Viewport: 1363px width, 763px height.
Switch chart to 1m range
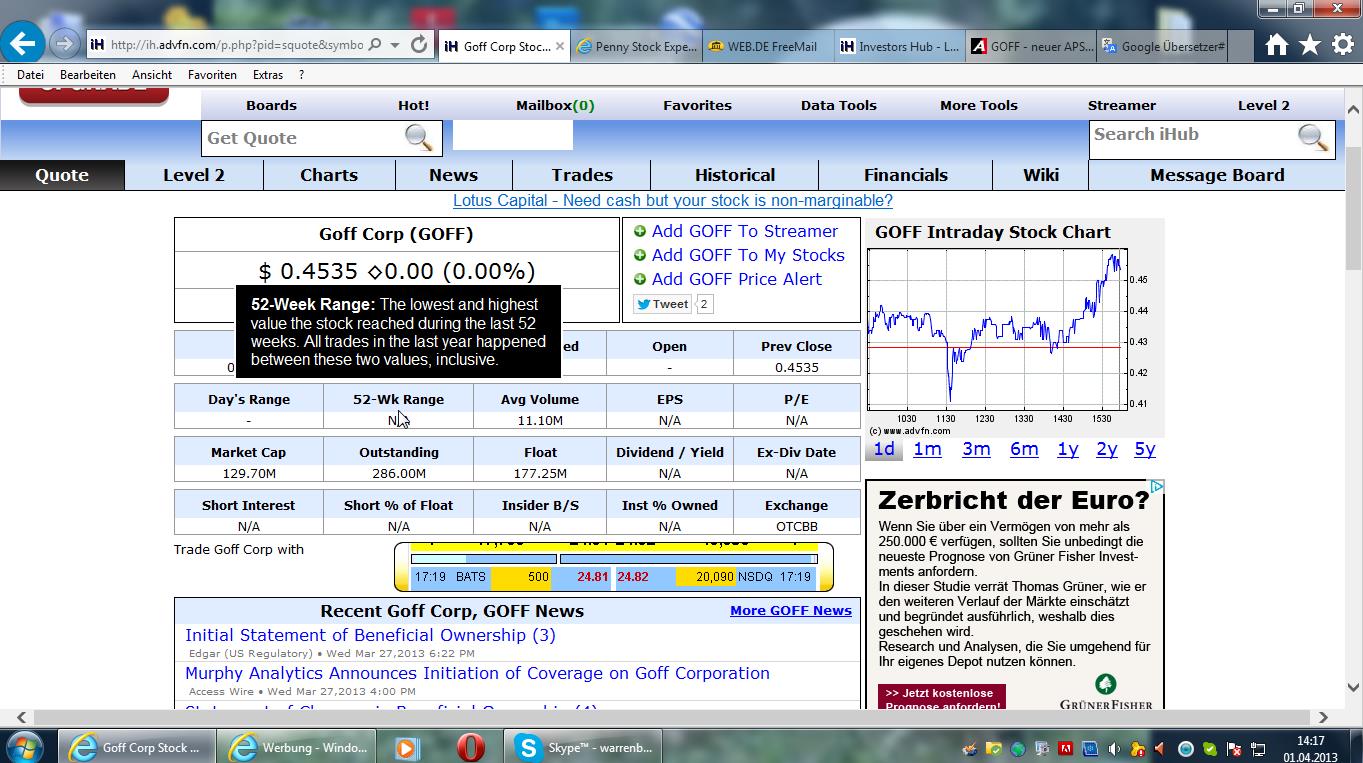pos(927,450)
